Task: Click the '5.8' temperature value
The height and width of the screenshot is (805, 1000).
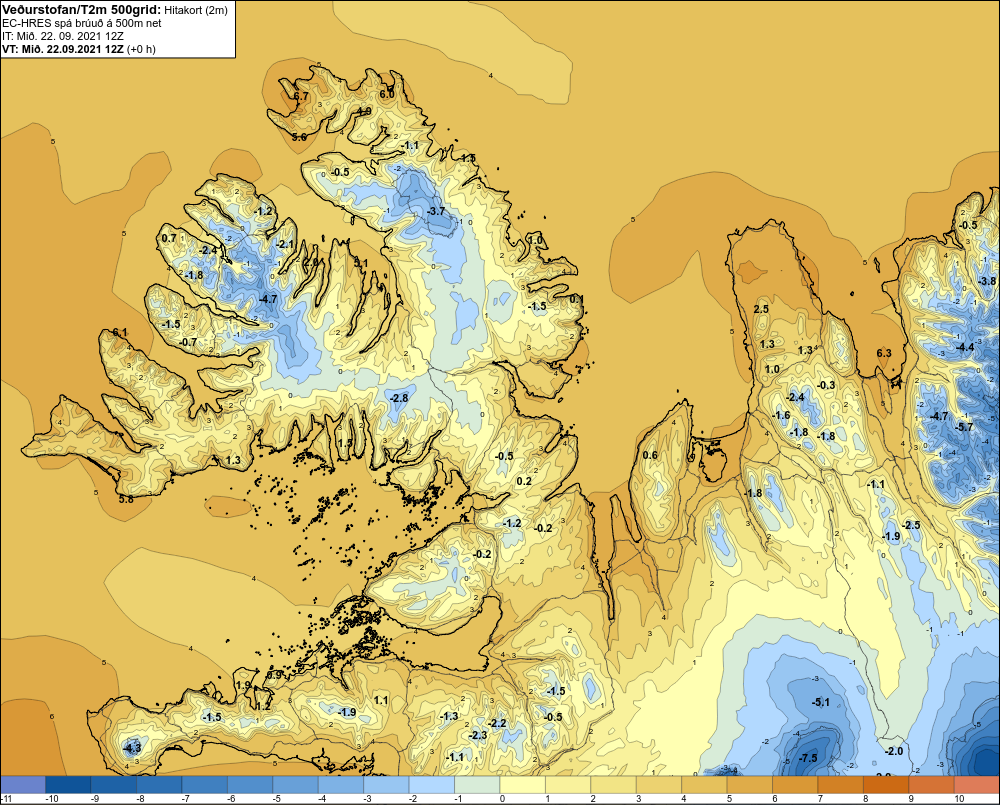Action: pos(126,499)
